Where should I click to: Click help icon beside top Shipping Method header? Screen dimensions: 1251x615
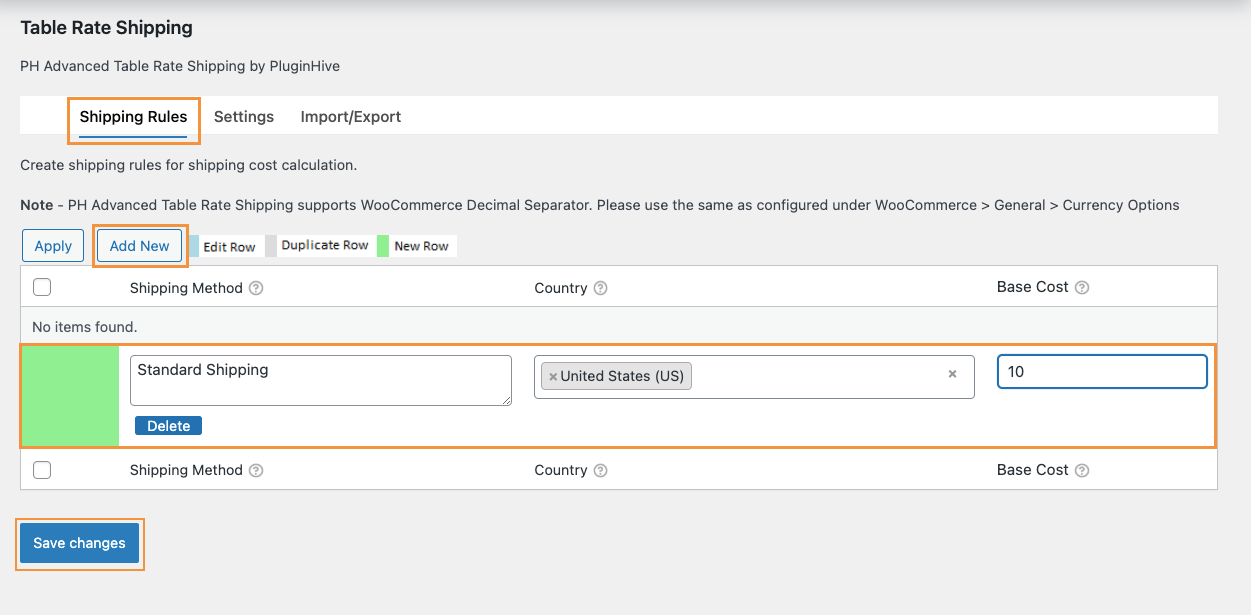(256, 288)
